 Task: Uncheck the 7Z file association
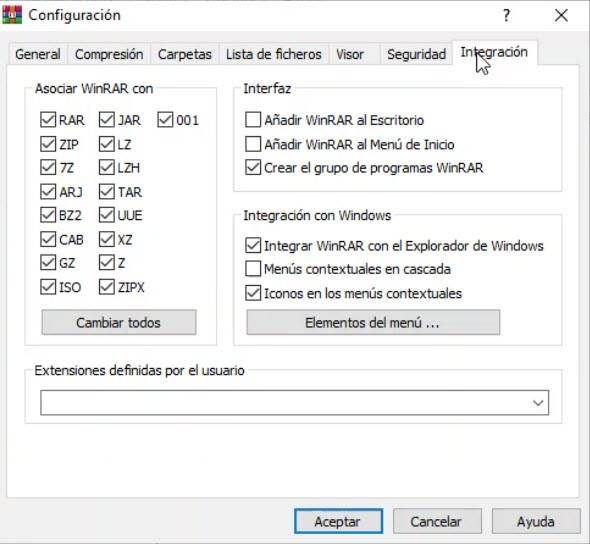coord(48,167)
